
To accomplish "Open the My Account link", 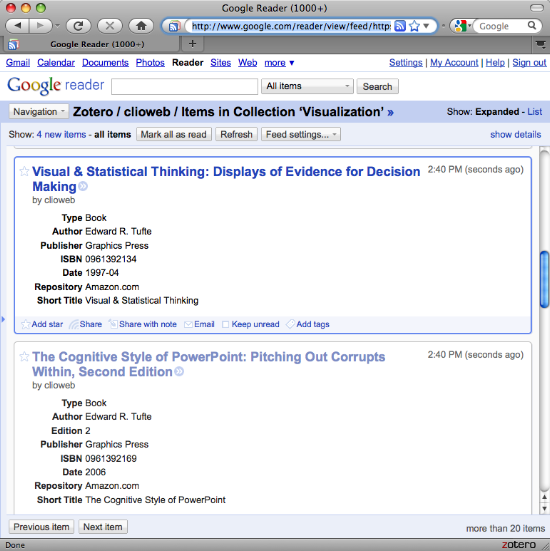I will pyautogui.click(x=454, y=63).
